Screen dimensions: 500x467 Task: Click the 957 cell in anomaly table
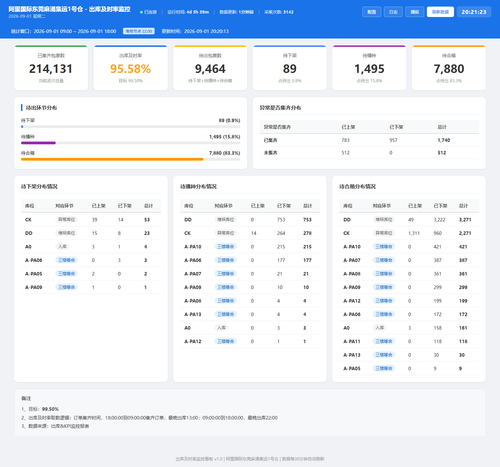coord(393,140)
